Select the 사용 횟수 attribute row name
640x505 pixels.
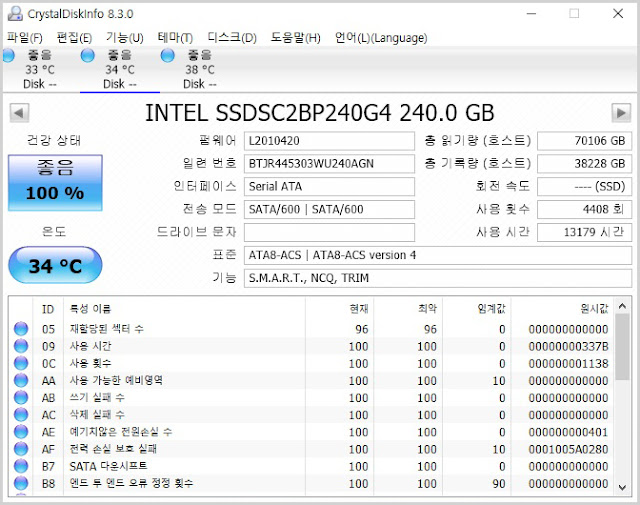coord(90,363)
